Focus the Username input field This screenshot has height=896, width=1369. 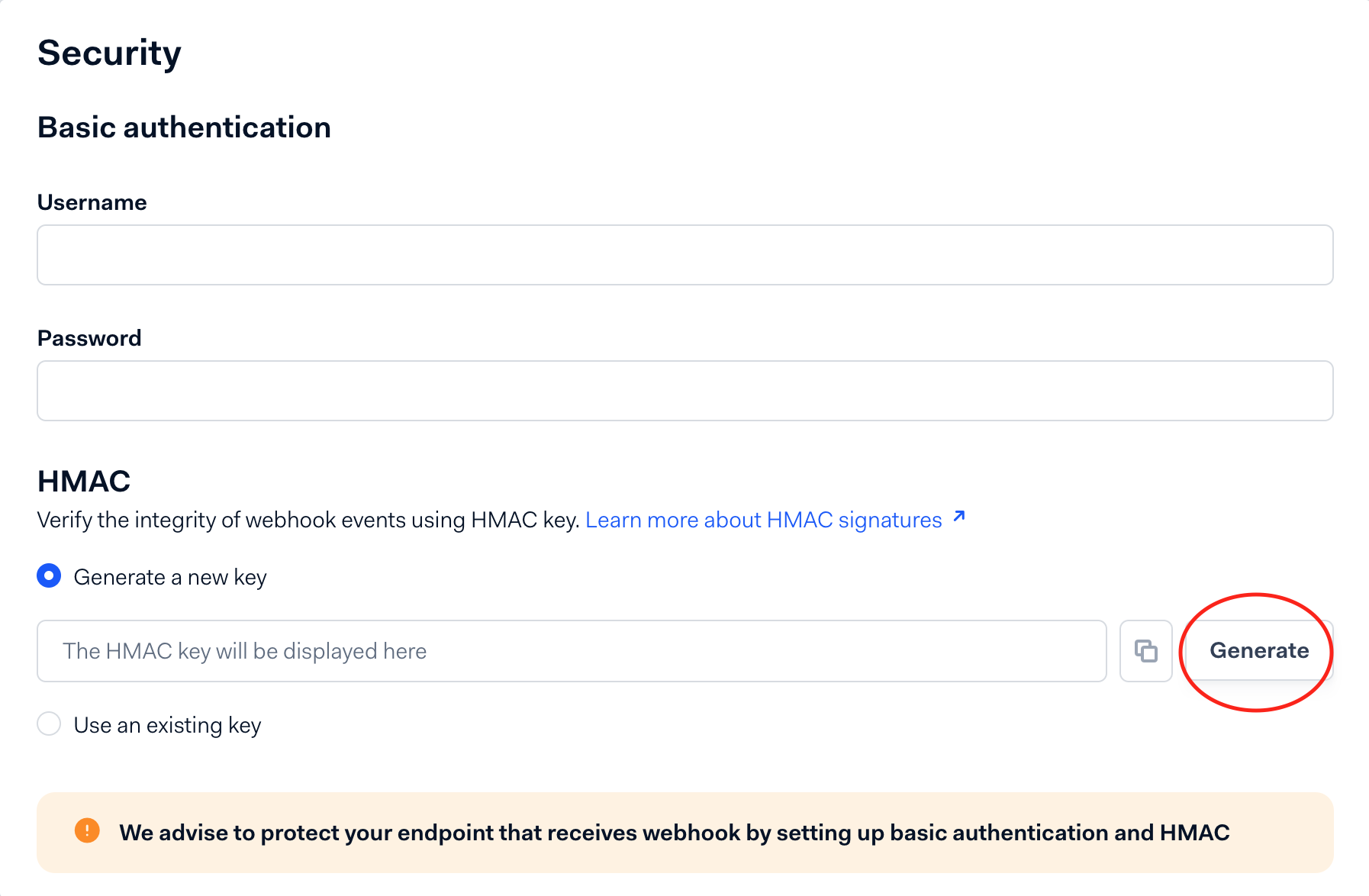coord(684,255)
